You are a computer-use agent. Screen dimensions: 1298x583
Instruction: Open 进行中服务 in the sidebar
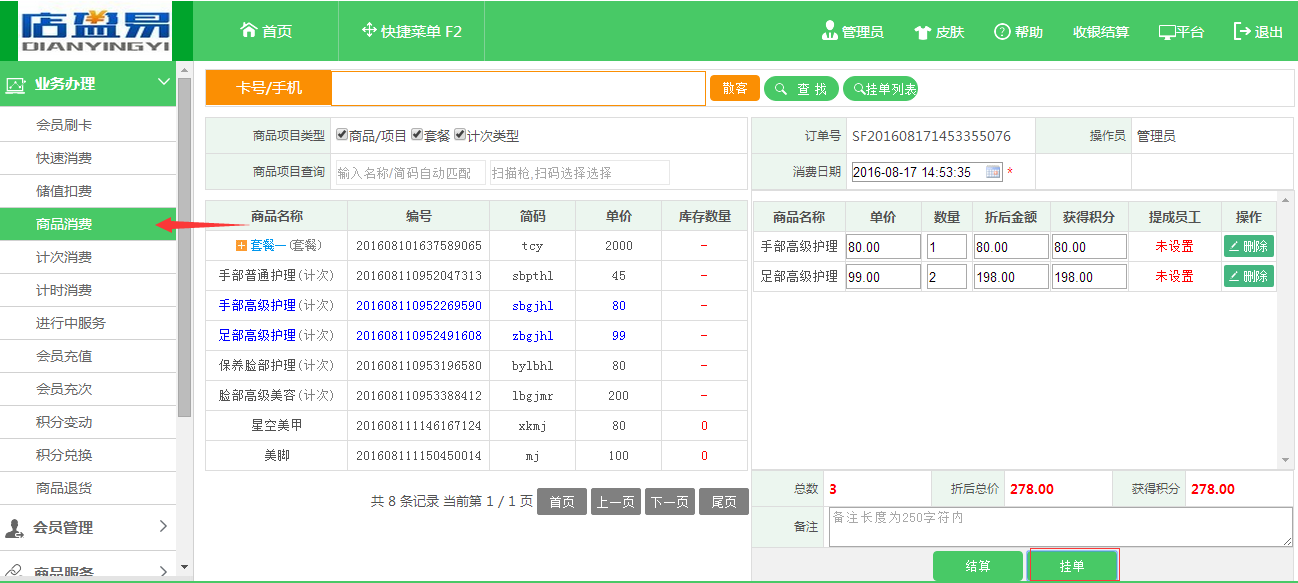88,323
